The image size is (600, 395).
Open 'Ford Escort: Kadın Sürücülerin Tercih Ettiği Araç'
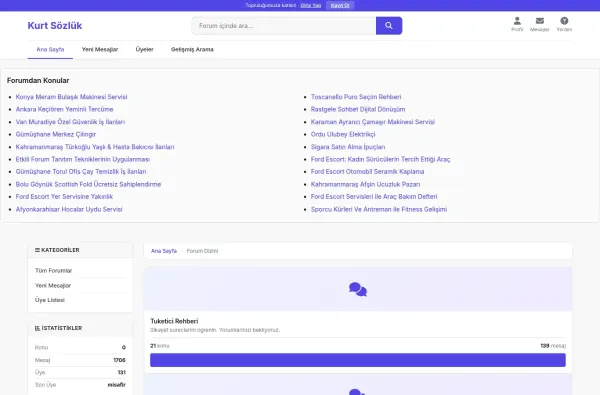pyautogui.click(x=380, y=159)
